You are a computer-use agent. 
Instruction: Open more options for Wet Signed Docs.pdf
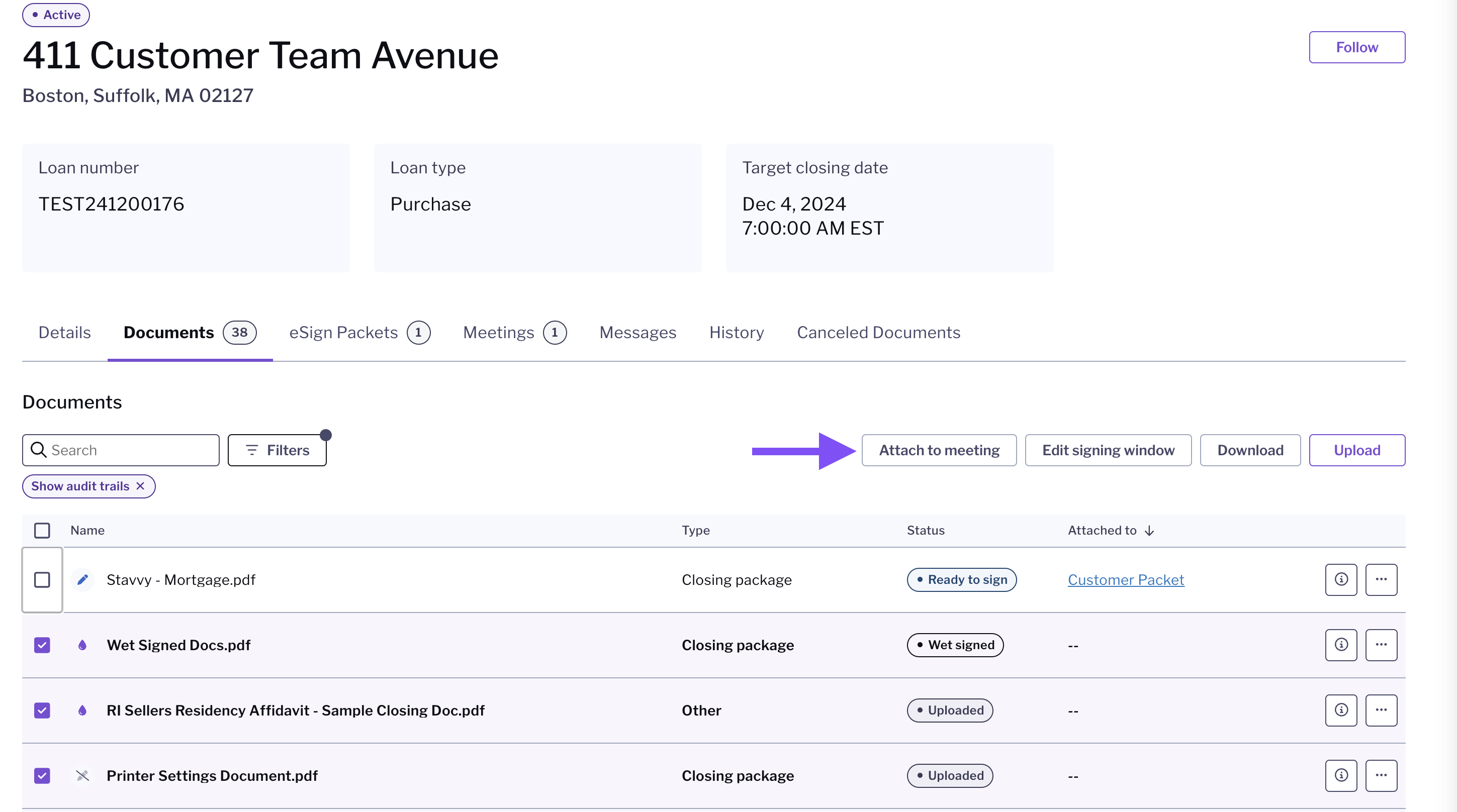pyautogui.click(x=1381, y=645)
